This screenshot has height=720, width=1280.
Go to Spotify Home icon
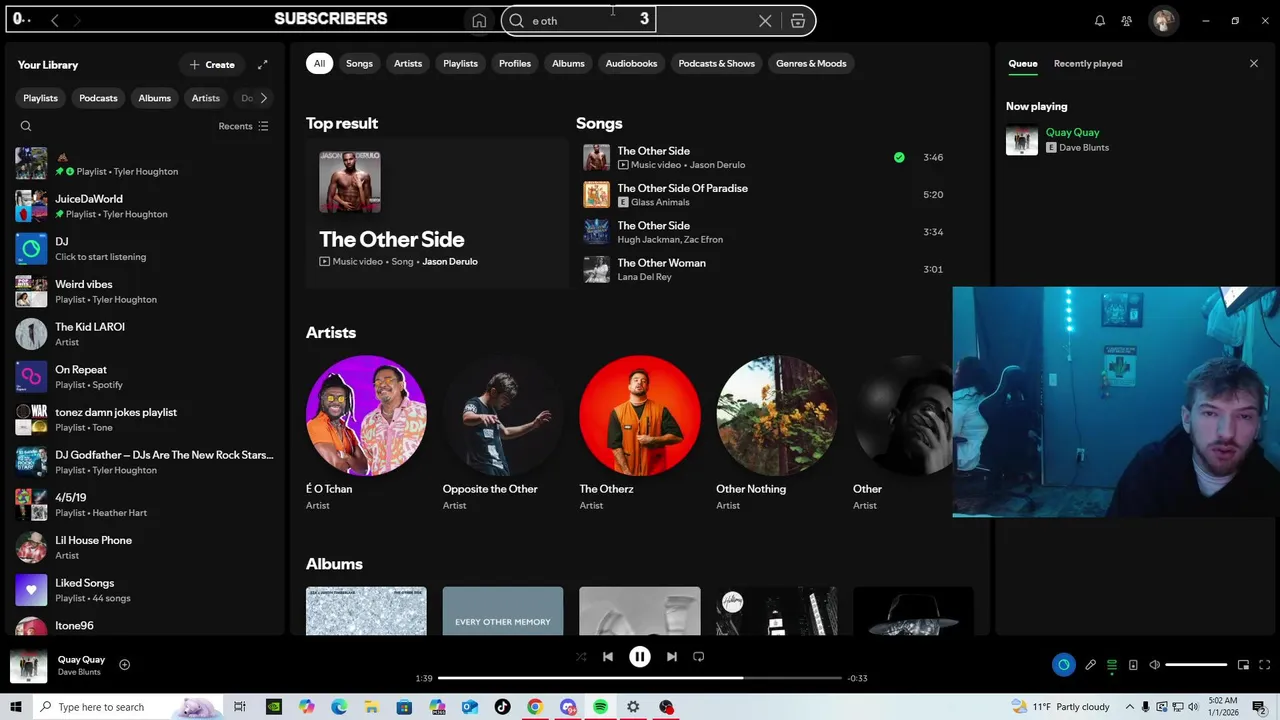point(479,21)
